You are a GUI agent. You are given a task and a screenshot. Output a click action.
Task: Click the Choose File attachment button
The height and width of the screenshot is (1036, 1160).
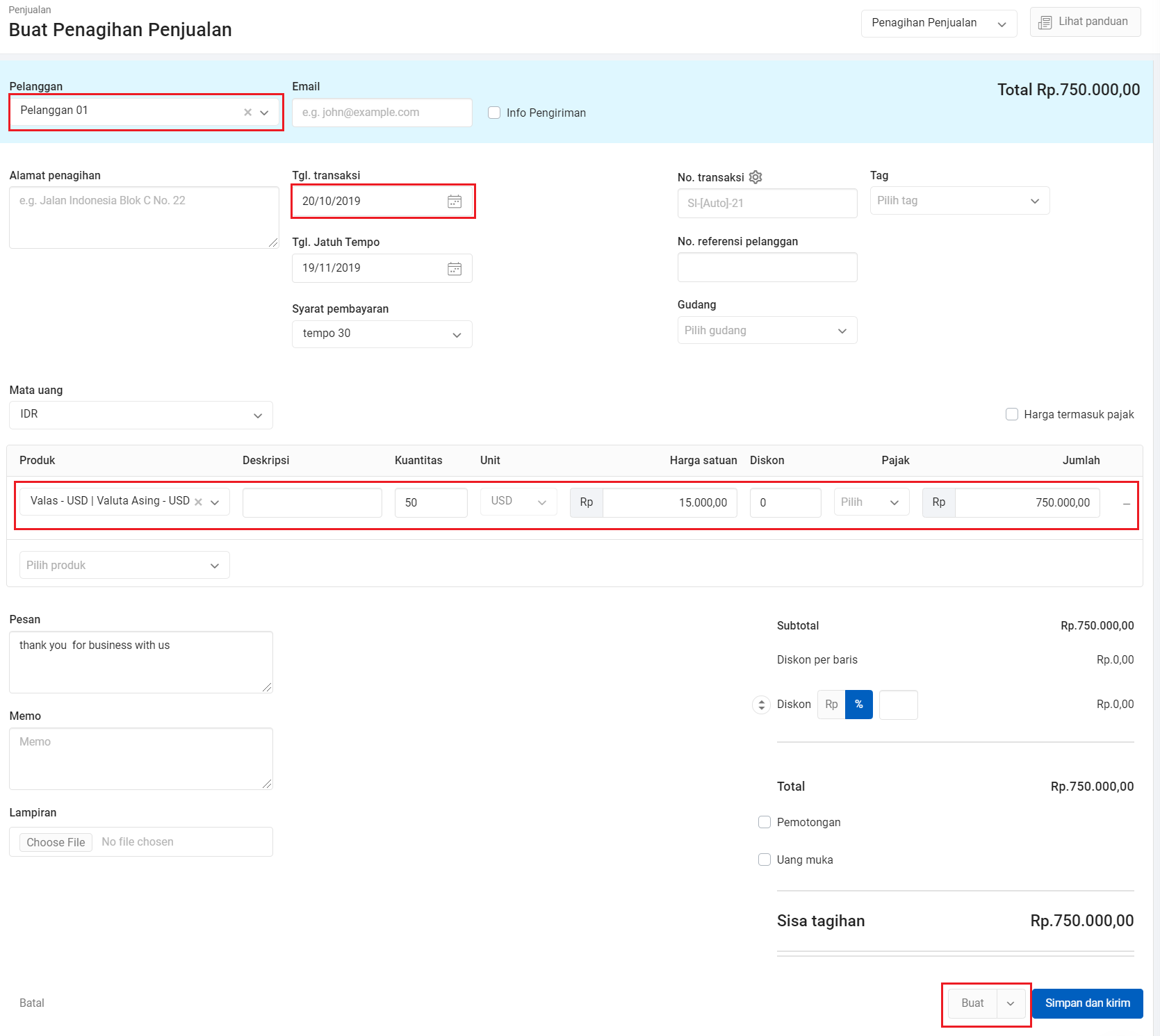coord(56,842)
